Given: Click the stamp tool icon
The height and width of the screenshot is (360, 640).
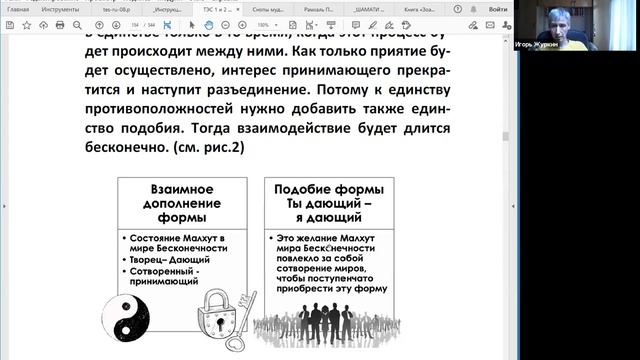Looking at the screenshot, I should point(406,25).
